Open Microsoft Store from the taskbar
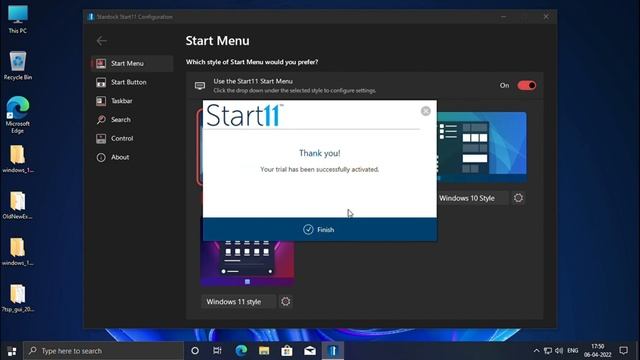 [287, 351]
